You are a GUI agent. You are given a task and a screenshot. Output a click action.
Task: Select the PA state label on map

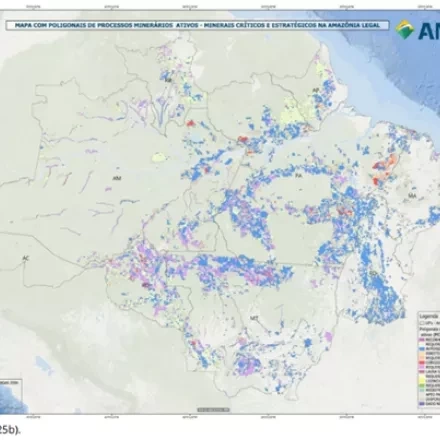298,175
